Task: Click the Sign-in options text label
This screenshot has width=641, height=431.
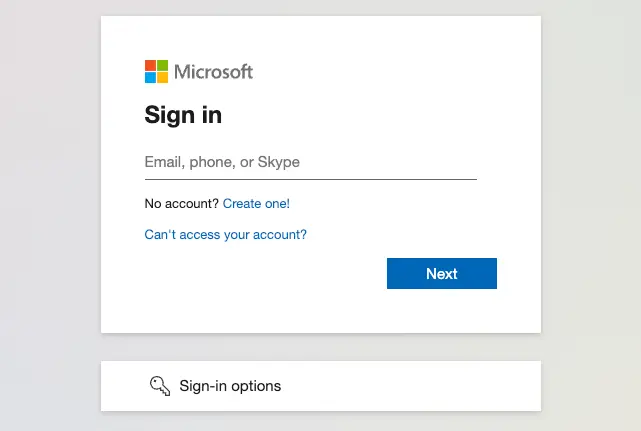Action: (x=230, y=386)
